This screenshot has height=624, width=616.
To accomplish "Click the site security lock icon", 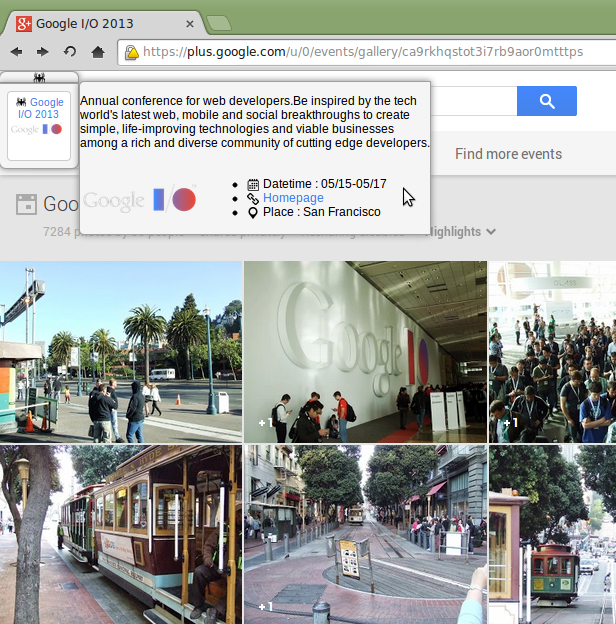I will point(130,52).
